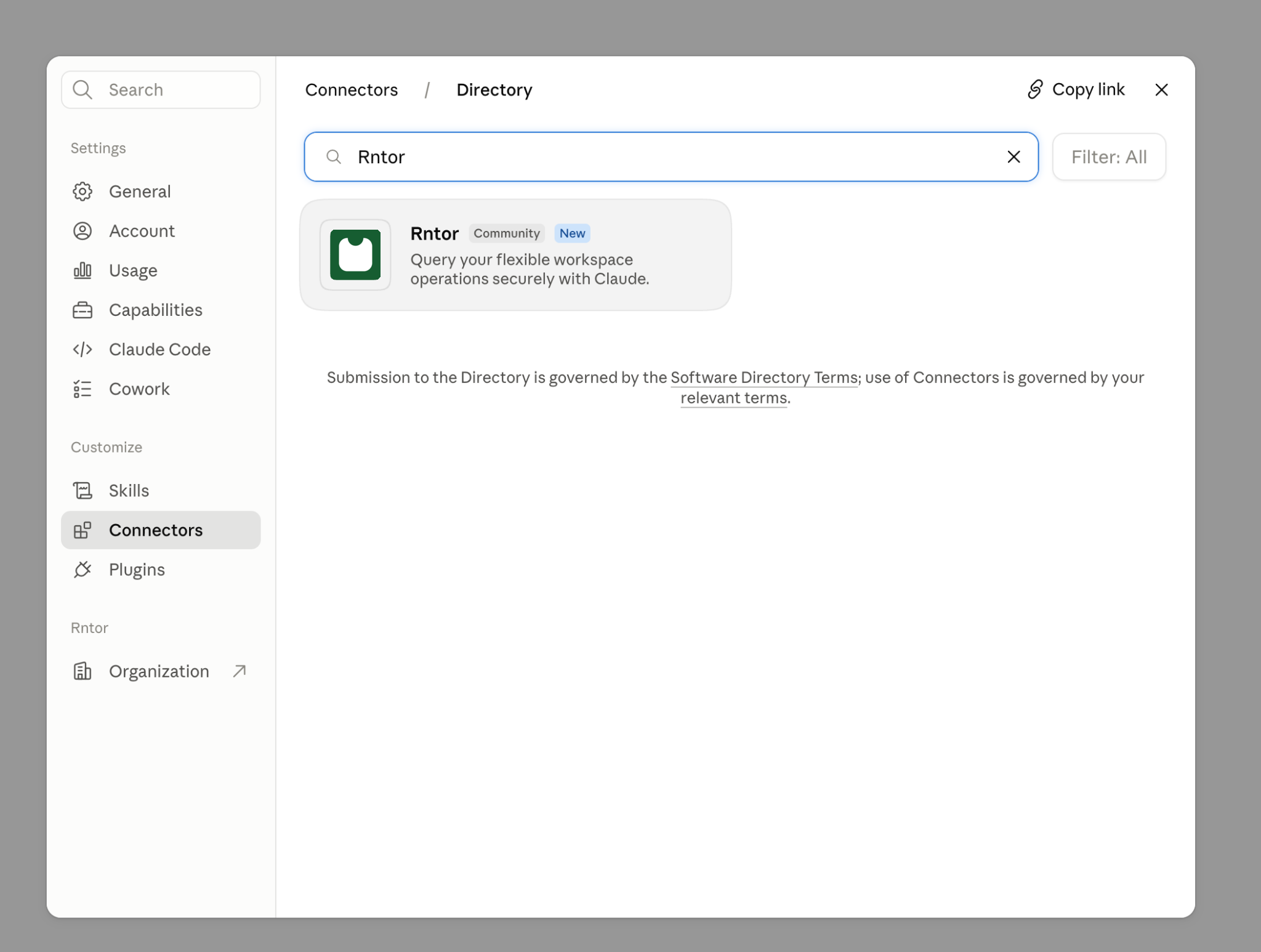Click the magnifier icon in sidebar search
The height and width of the screenshot is (952, 1261).
(x=82, y=89)
